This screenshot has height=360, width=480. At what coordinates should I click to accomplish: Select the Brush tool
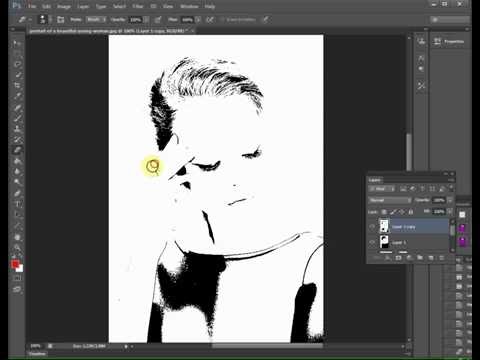point(17,118)
